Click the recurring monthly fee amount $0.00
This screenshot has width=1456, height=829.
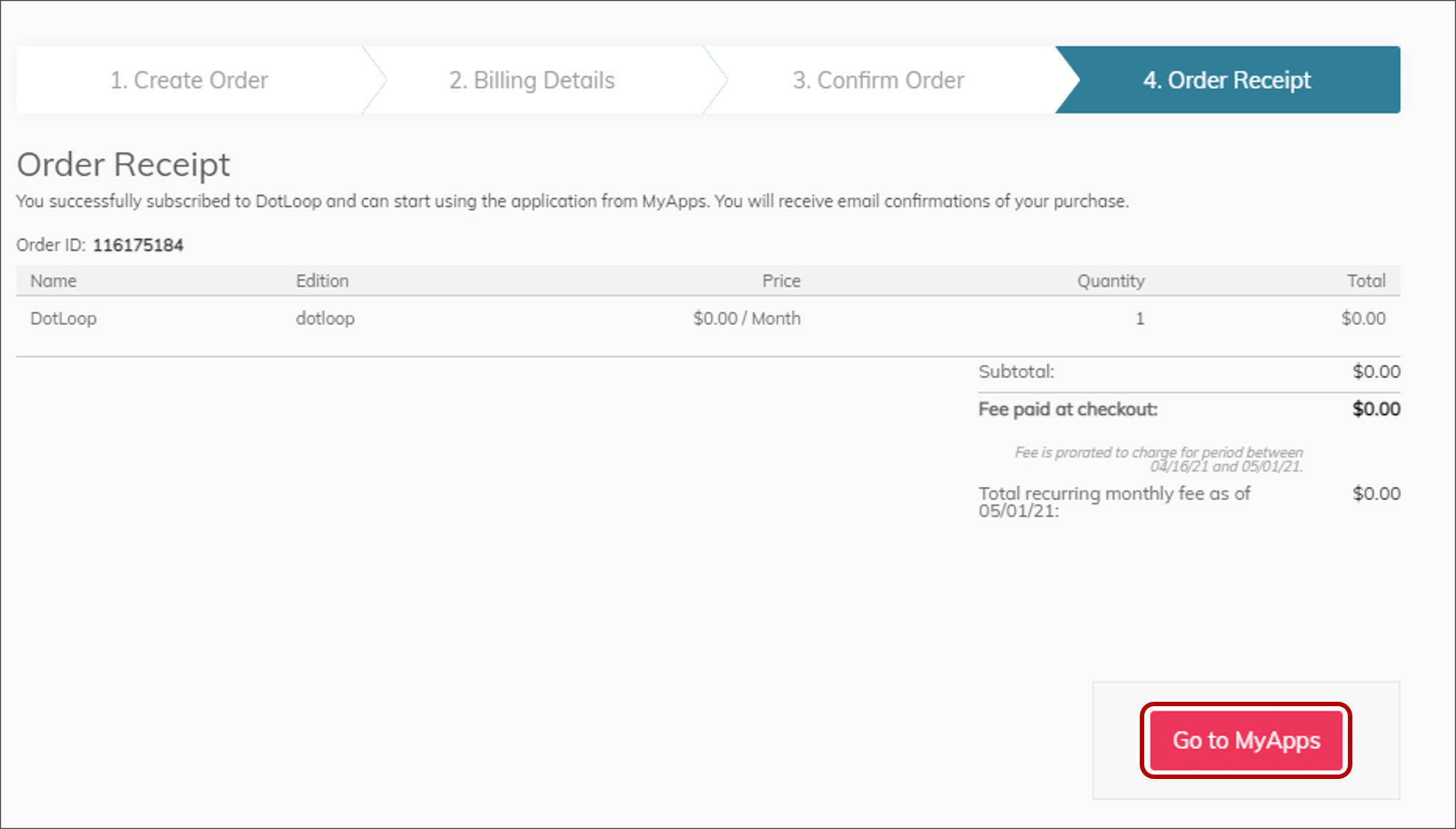click(1377, 494)
